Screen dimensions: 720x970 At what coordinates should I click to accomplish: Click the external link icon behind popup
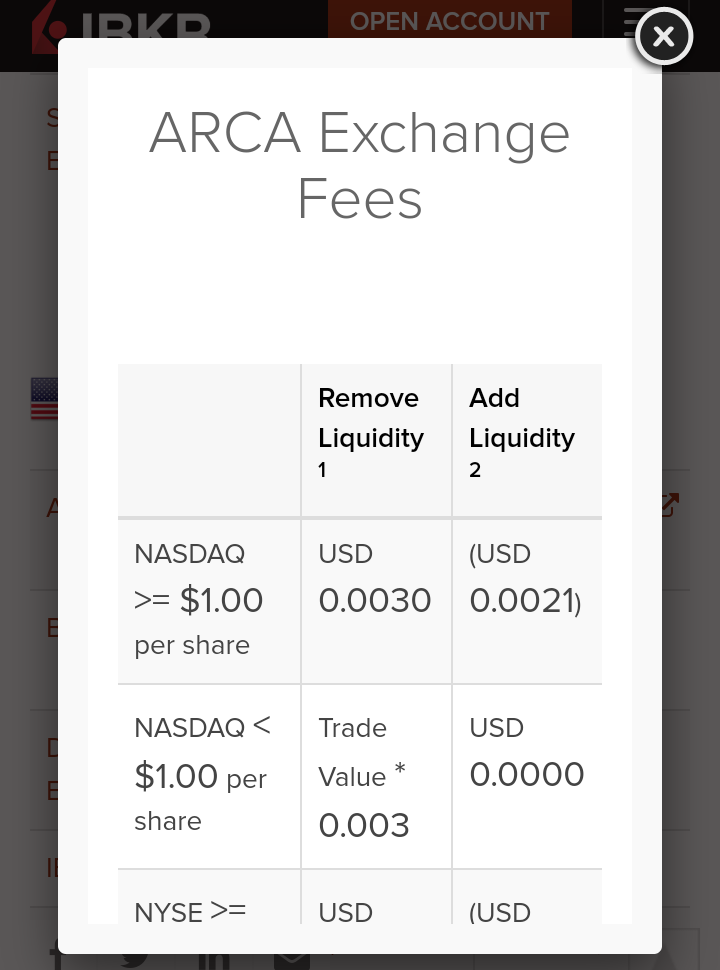tap(670, 505)
